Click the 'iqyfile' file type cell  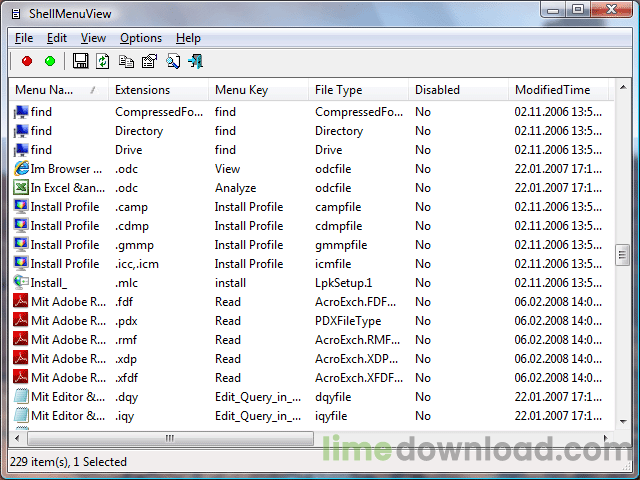point(331,416)
